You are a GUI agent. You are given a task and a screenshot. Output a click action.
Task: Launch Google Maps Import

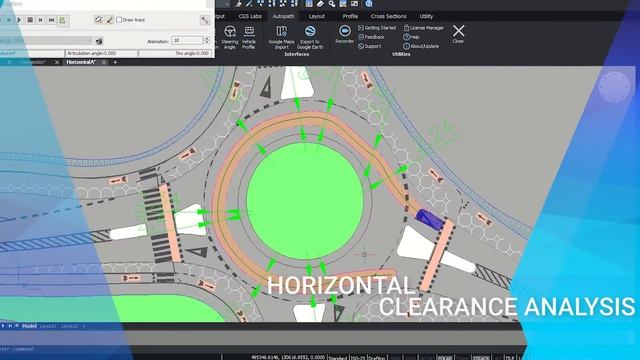(281, 38)
